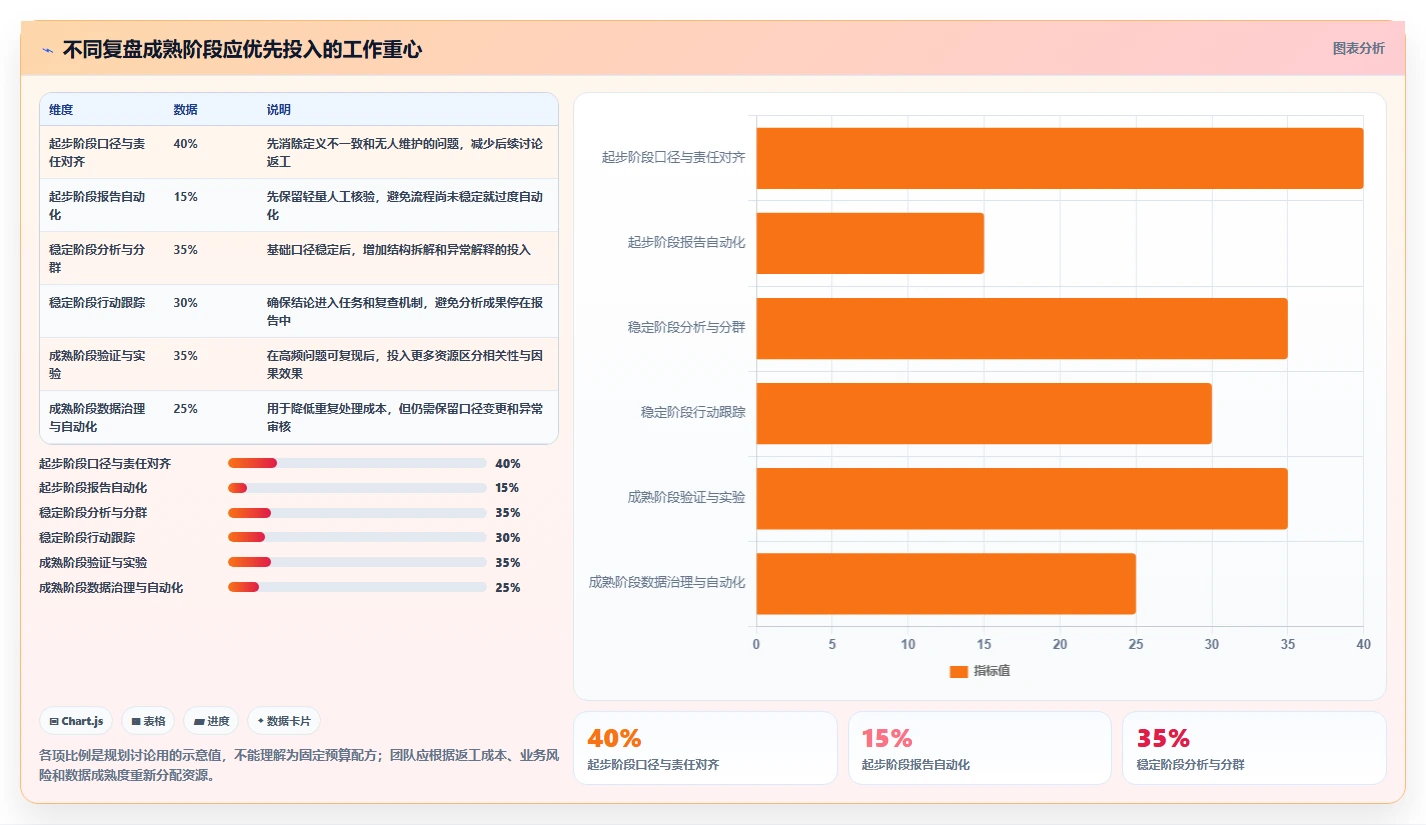Click description starting 确保结论进入任务

[x=405, y=311]
